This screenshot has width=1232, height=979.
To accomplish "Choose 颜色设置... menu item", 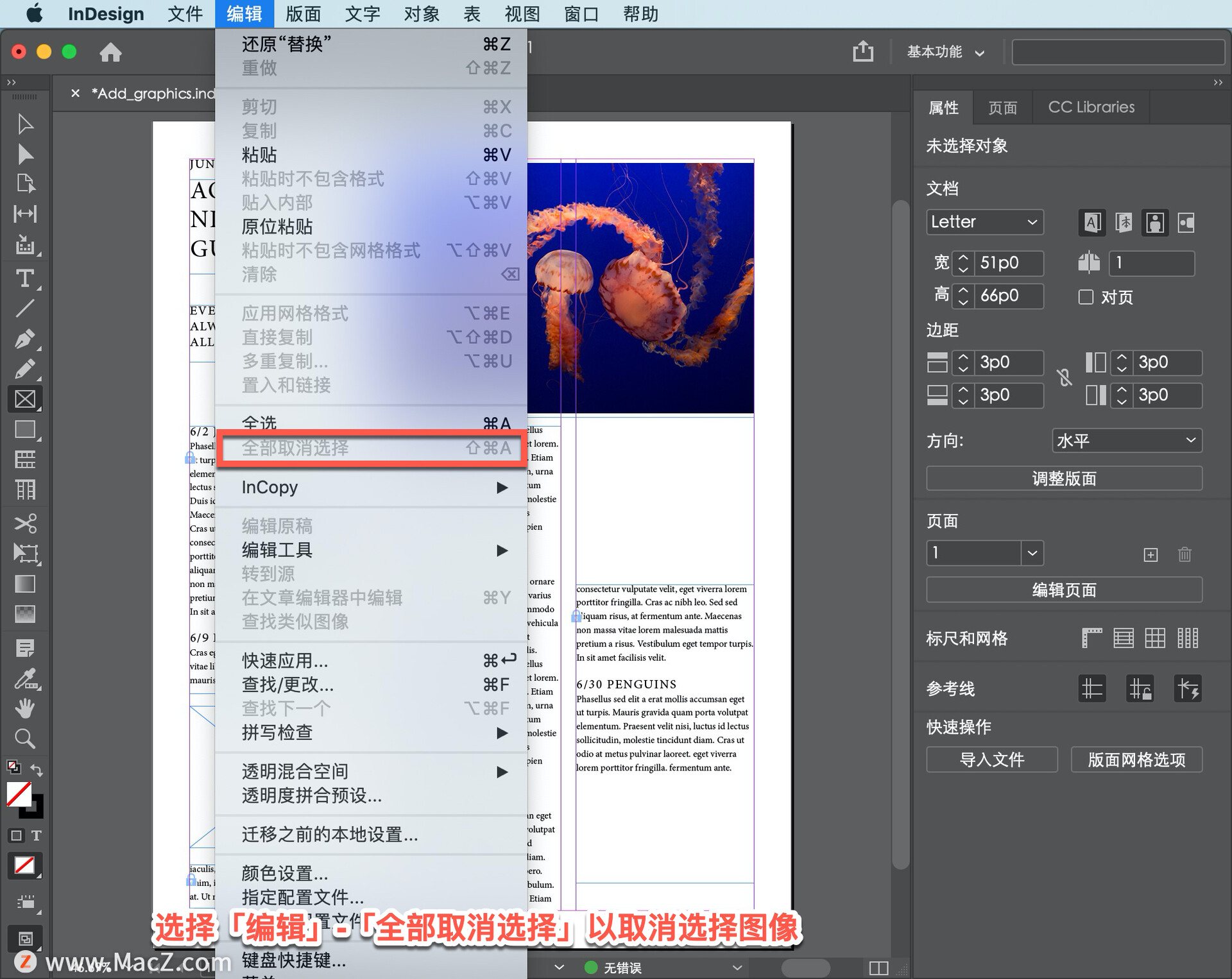I will pos(371,873).
